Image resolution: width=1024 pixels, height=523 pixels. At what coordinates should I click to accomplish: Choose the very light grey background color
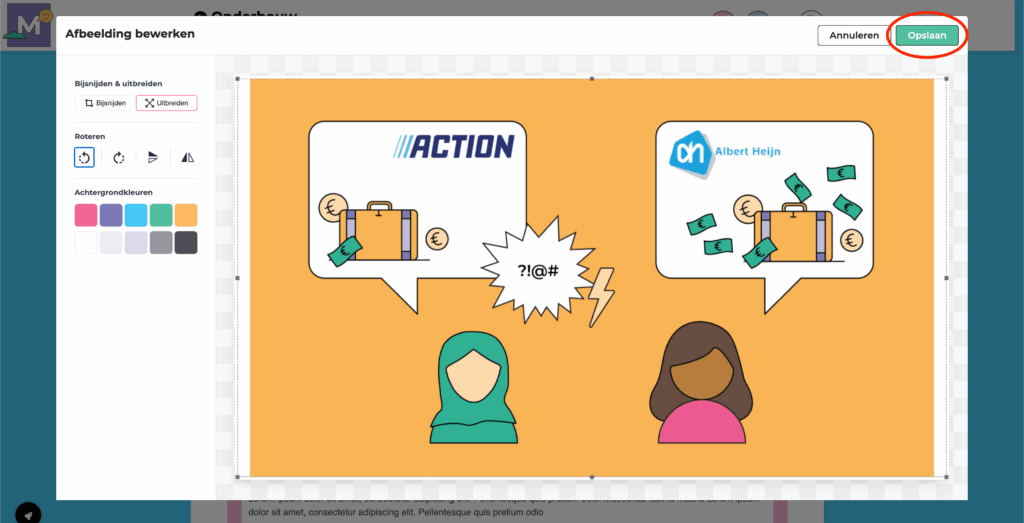tap(111, 242)
